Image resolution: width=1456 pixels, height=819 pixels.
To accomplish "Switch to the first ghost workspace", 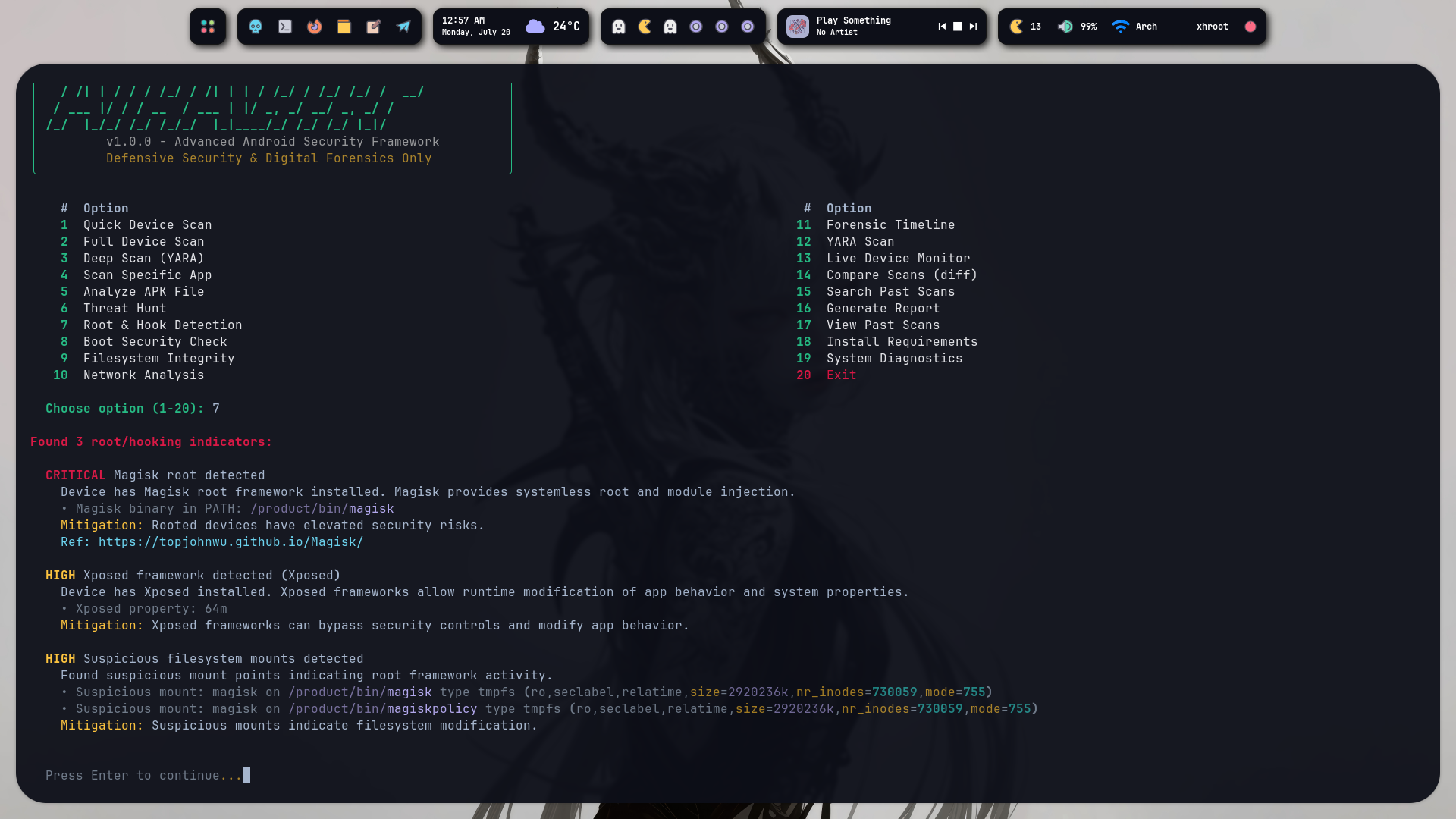I will point(619,27).
